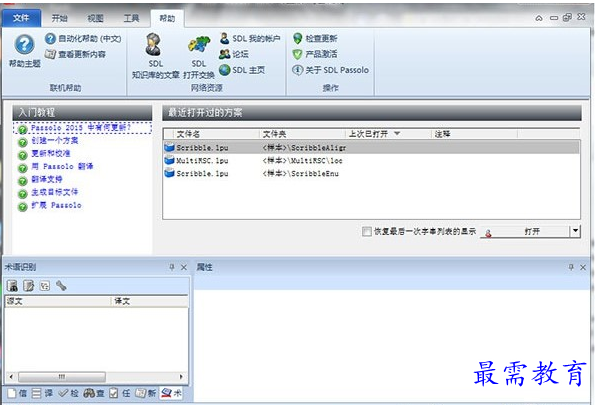Select the 术 terminology bottom tab

171,393
